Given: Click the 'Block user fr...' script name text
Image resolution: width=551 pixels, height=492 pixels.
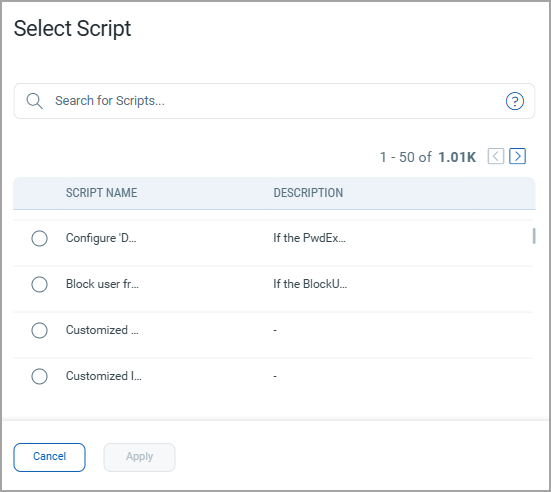Looking at the screenshot, I should pos(102,284).
